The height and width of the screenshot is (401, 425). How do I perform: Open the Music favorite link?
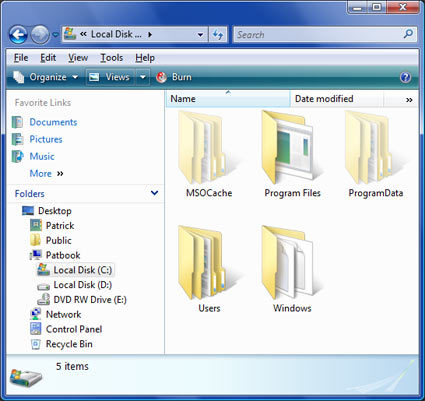tap(42, 156)
